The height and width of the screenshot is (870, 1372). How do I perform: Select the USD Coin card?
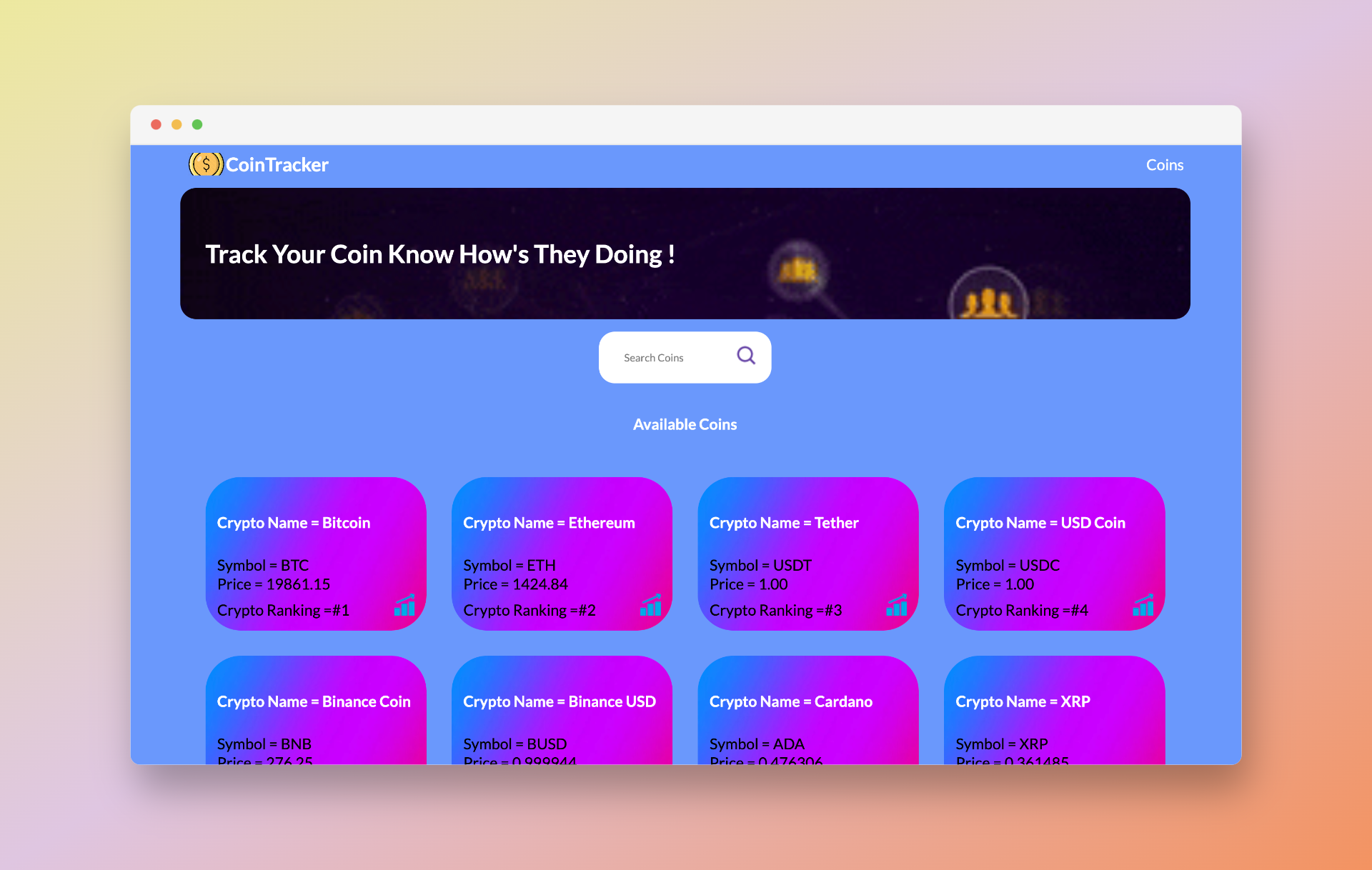(x=1054, y=554)
